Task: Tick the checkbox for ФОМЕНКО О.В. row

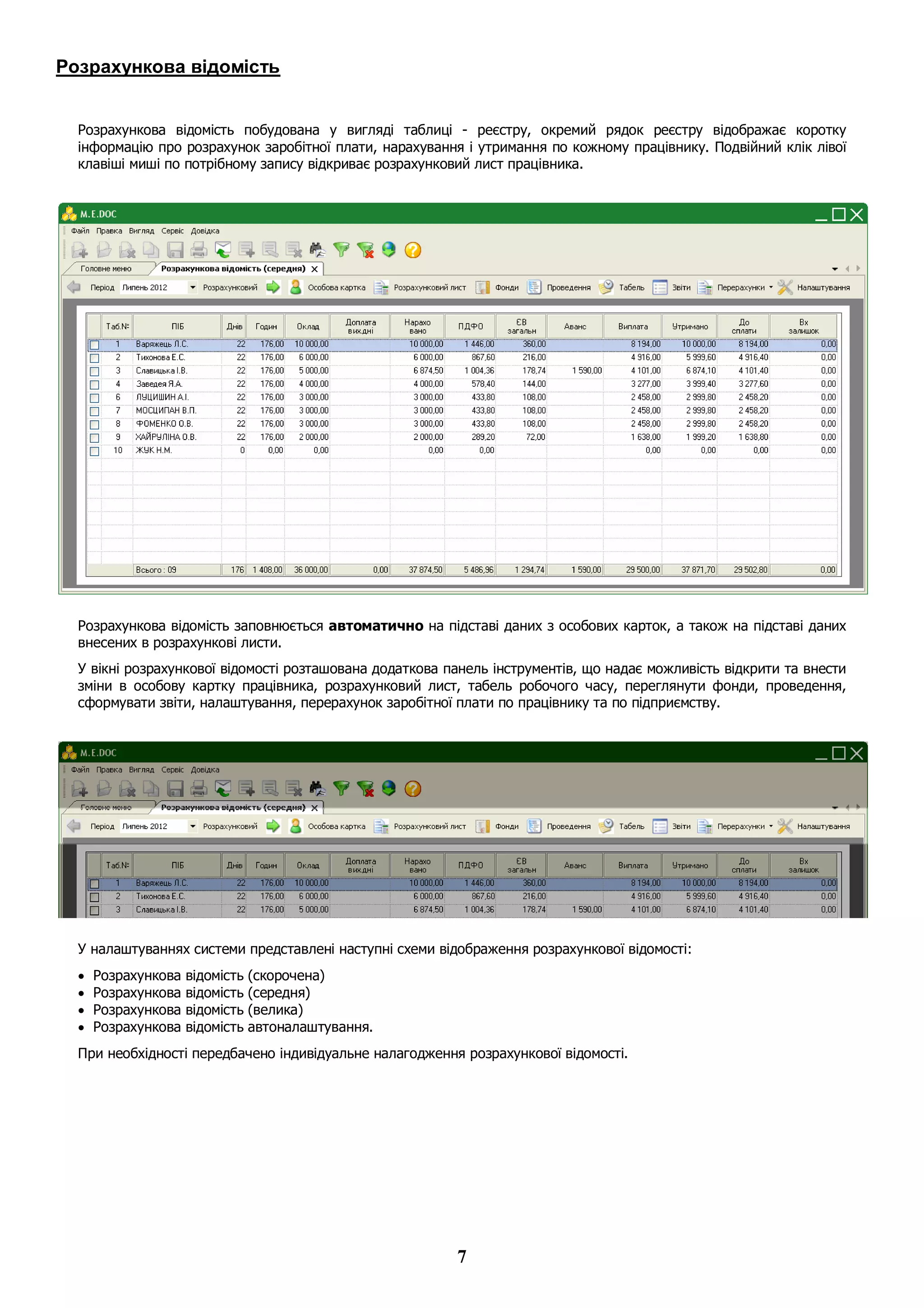Action: (x=94, y=424)
